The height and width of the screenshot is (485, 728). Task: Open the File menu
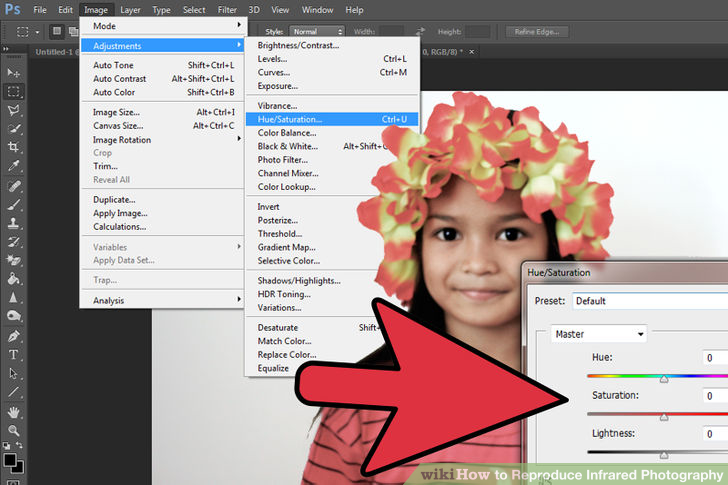point(40,10)
